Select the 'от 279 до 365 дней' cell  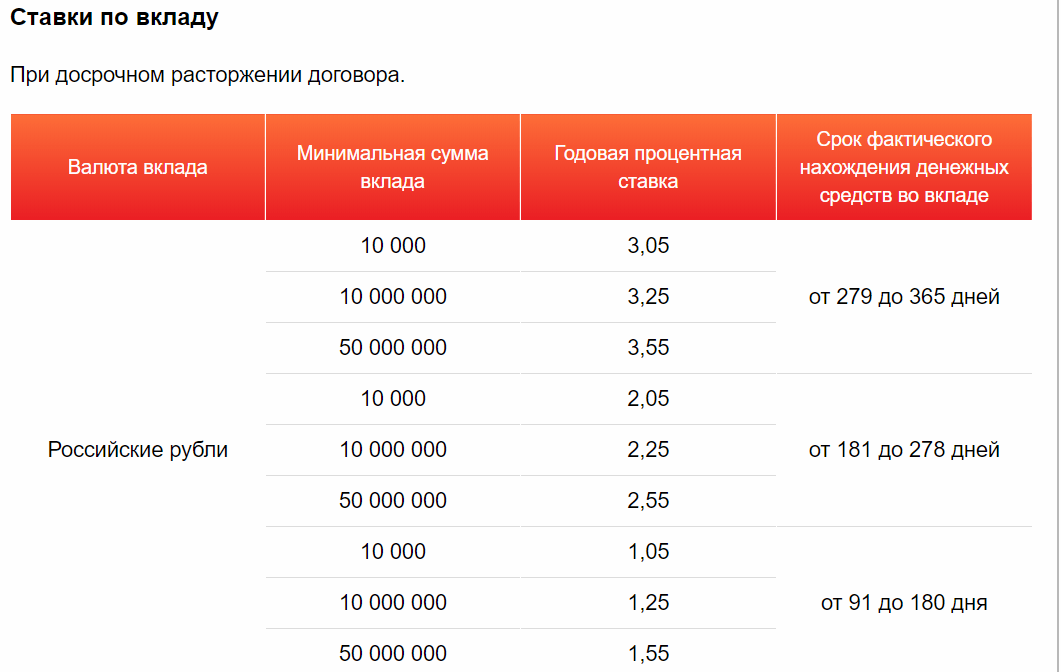click(904, 296)
